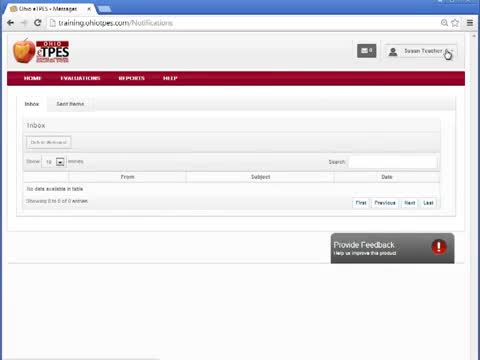Bookmark page with the star icon

[x=455, y=23]
